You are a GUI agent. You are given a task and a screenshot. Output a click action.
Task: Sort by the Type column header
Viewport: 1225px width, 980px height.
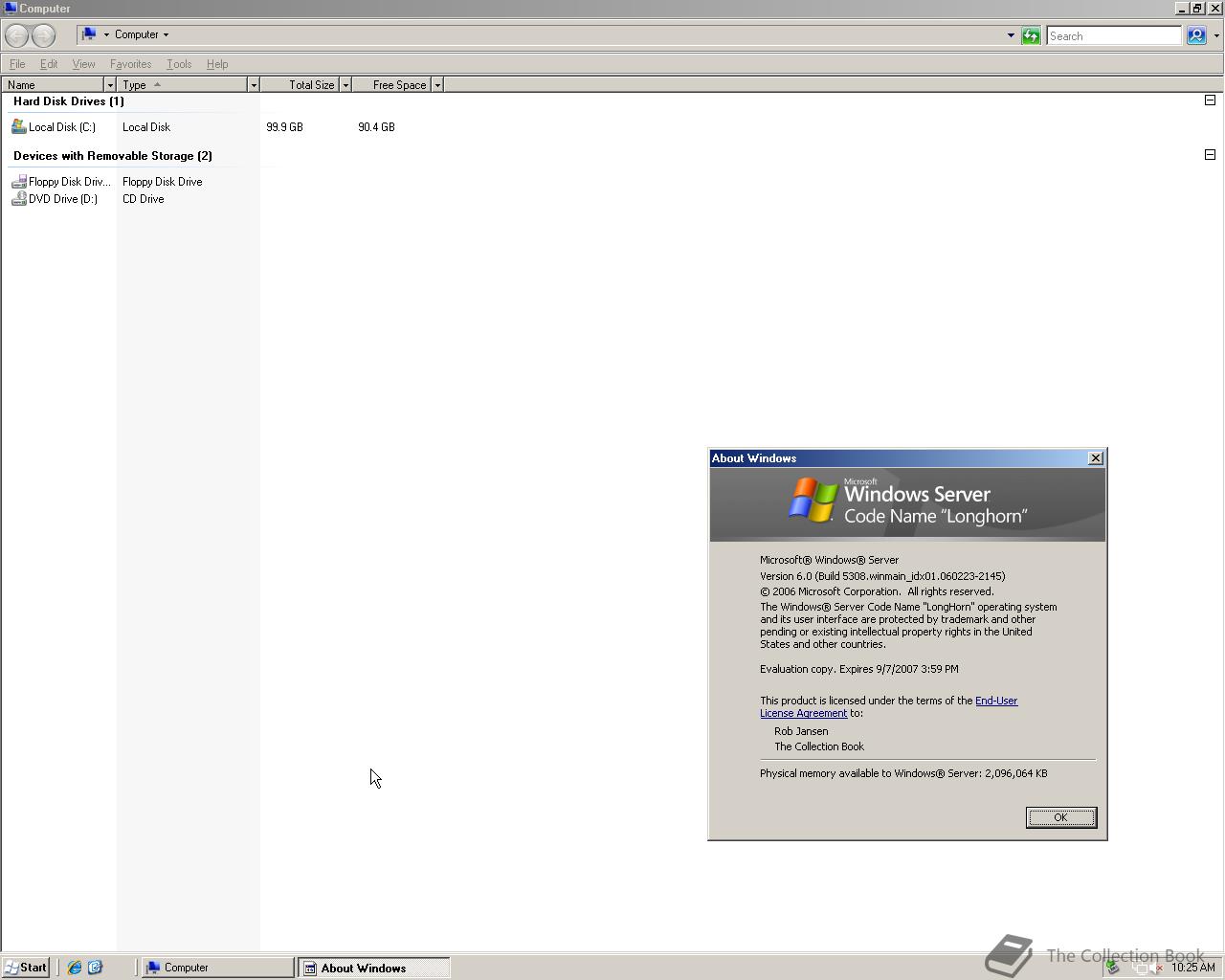click(x=182, y=85)
